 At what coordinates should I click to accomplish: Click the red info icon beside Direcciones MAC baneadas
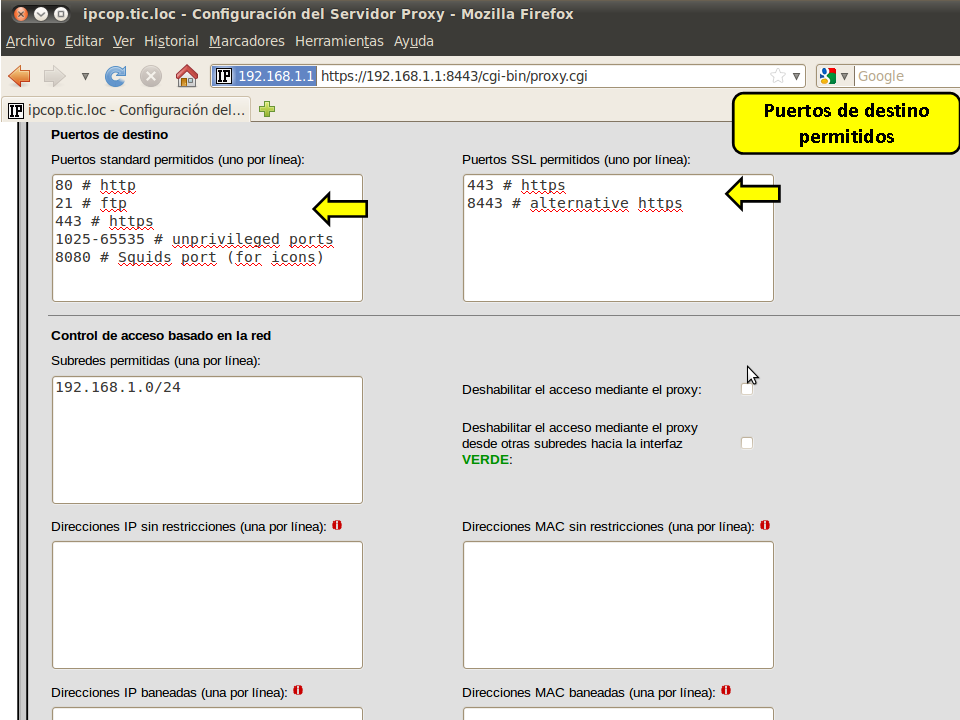tap(726, 691)
